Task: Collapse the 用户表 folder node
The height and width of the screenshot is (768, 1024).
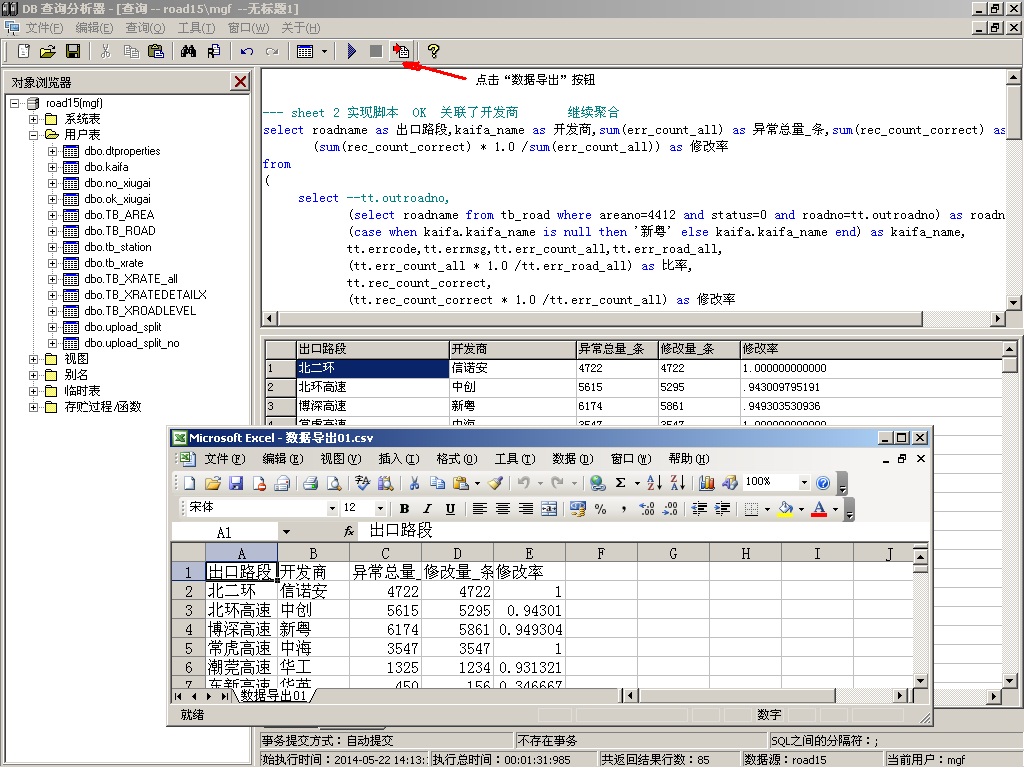Action: (33, 135)
